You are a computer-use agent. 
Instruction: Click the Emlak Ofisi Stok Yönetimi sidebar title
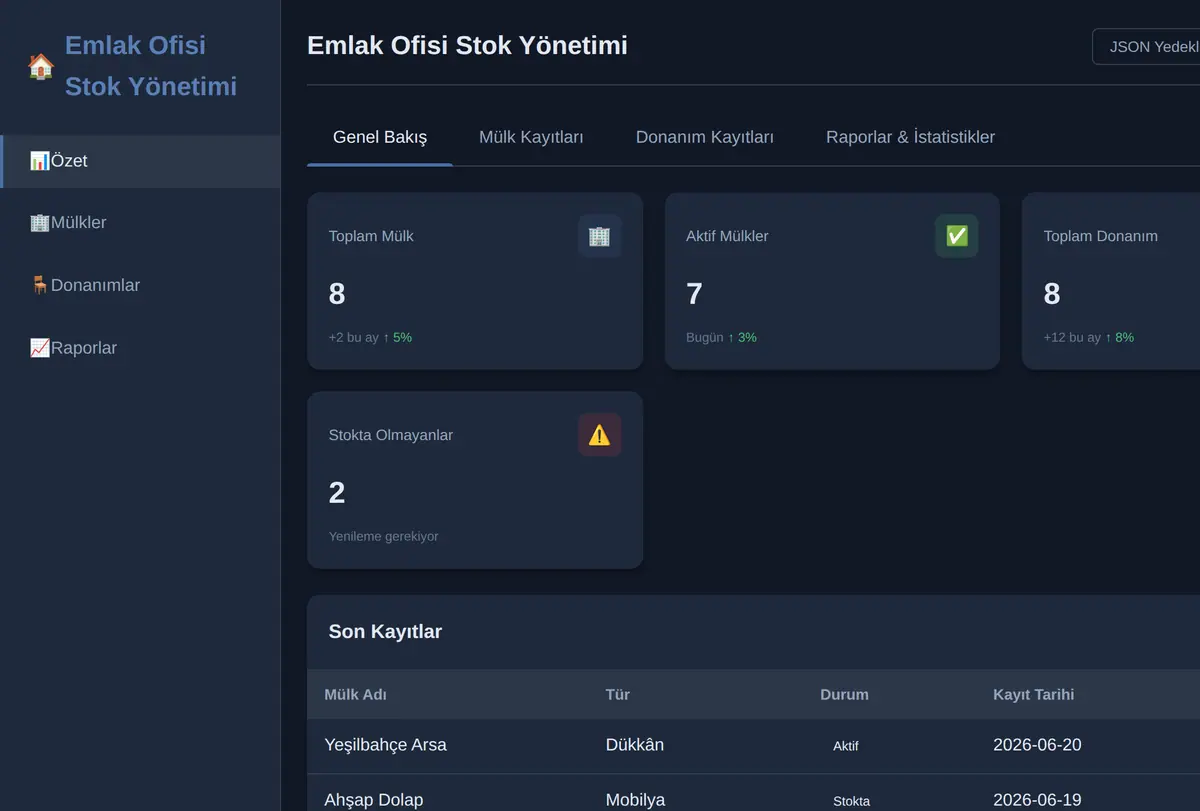(x=151, y=66)
